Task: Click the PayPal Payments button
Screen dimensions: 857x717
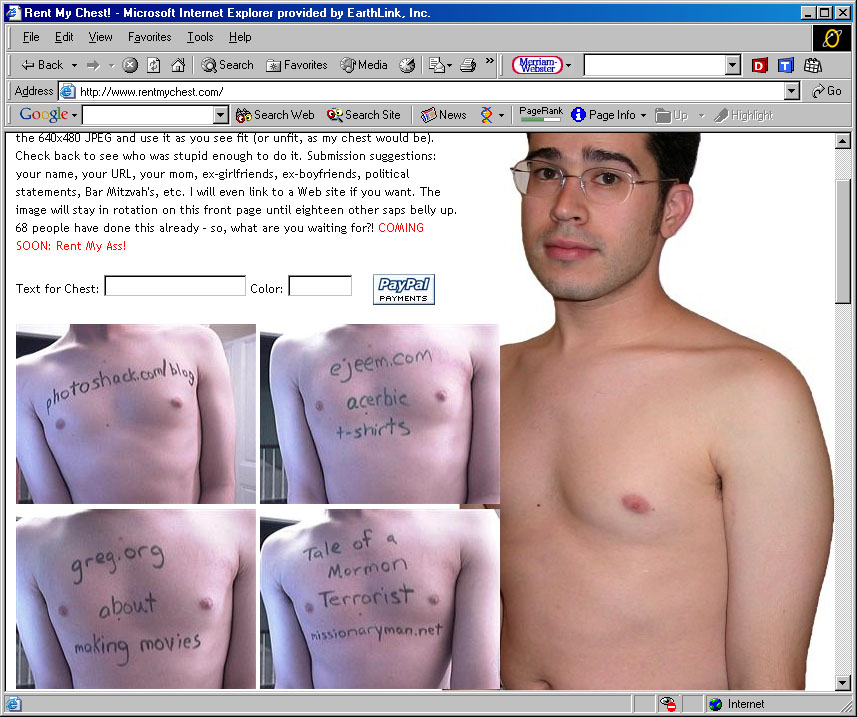Action: coord(404,289)
